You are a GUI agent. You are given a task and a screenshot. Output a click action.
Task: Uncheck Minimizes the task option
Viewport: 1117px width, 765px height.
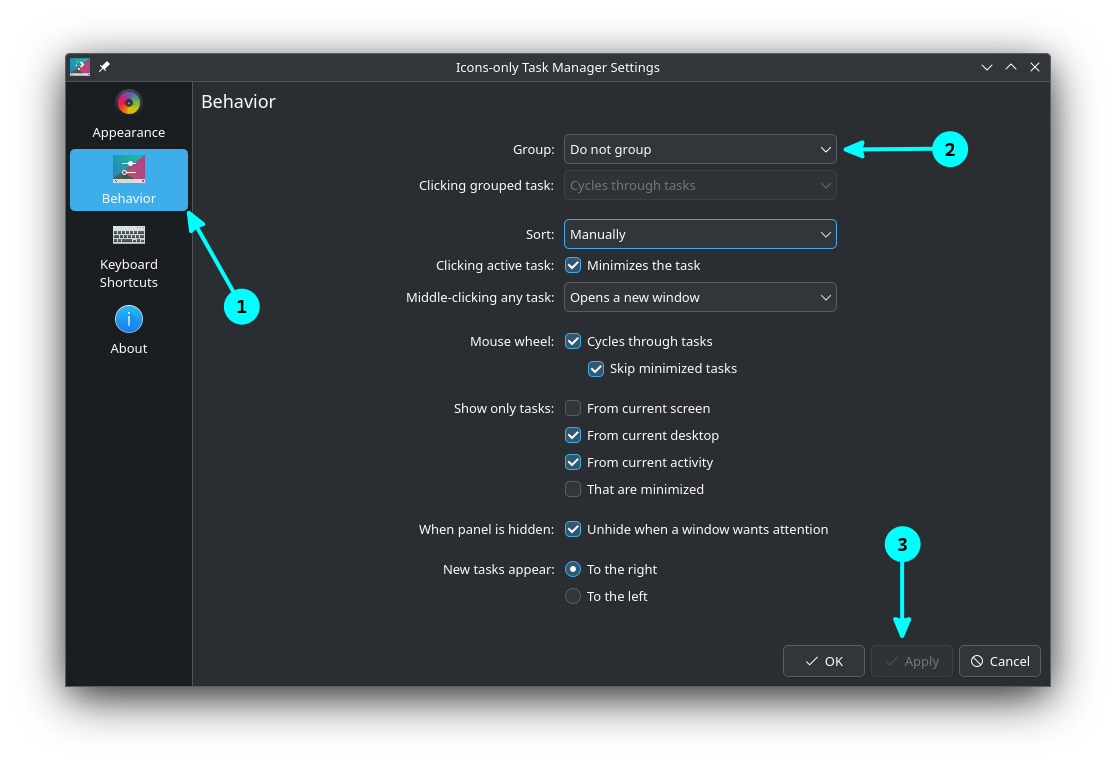click(x=573, y=265)
